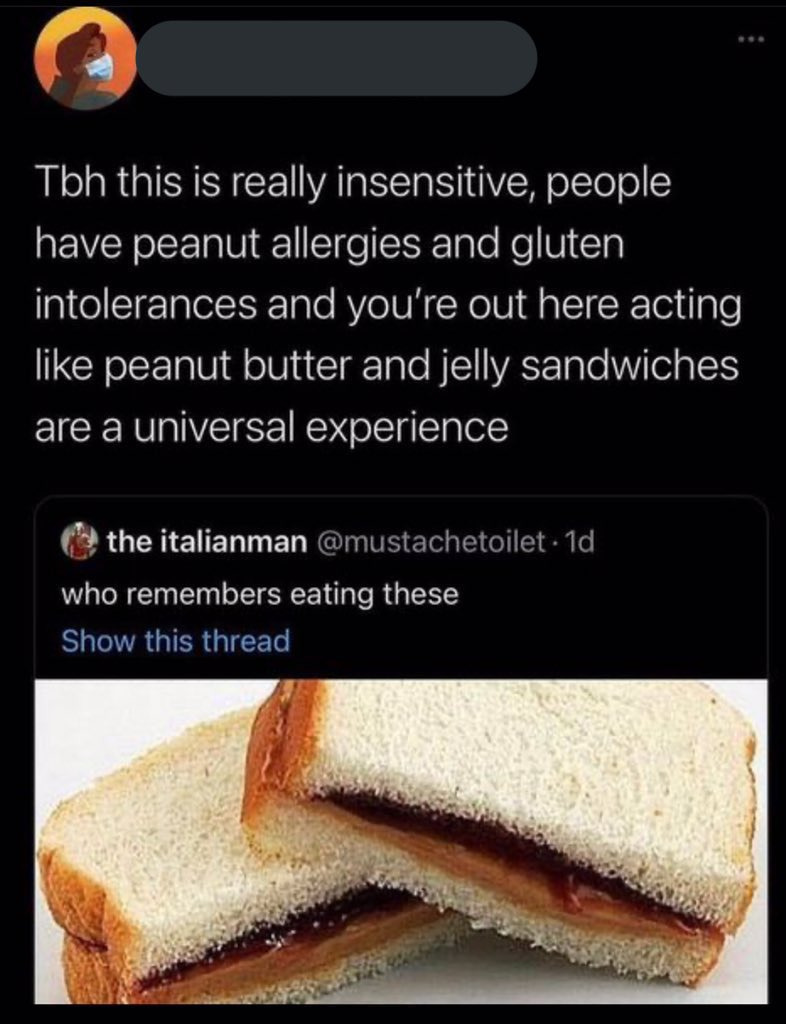This screenshot has width=786, height=1024.
Task: Select "who remembers eating these" quoted text
Action: click(259, 594)
